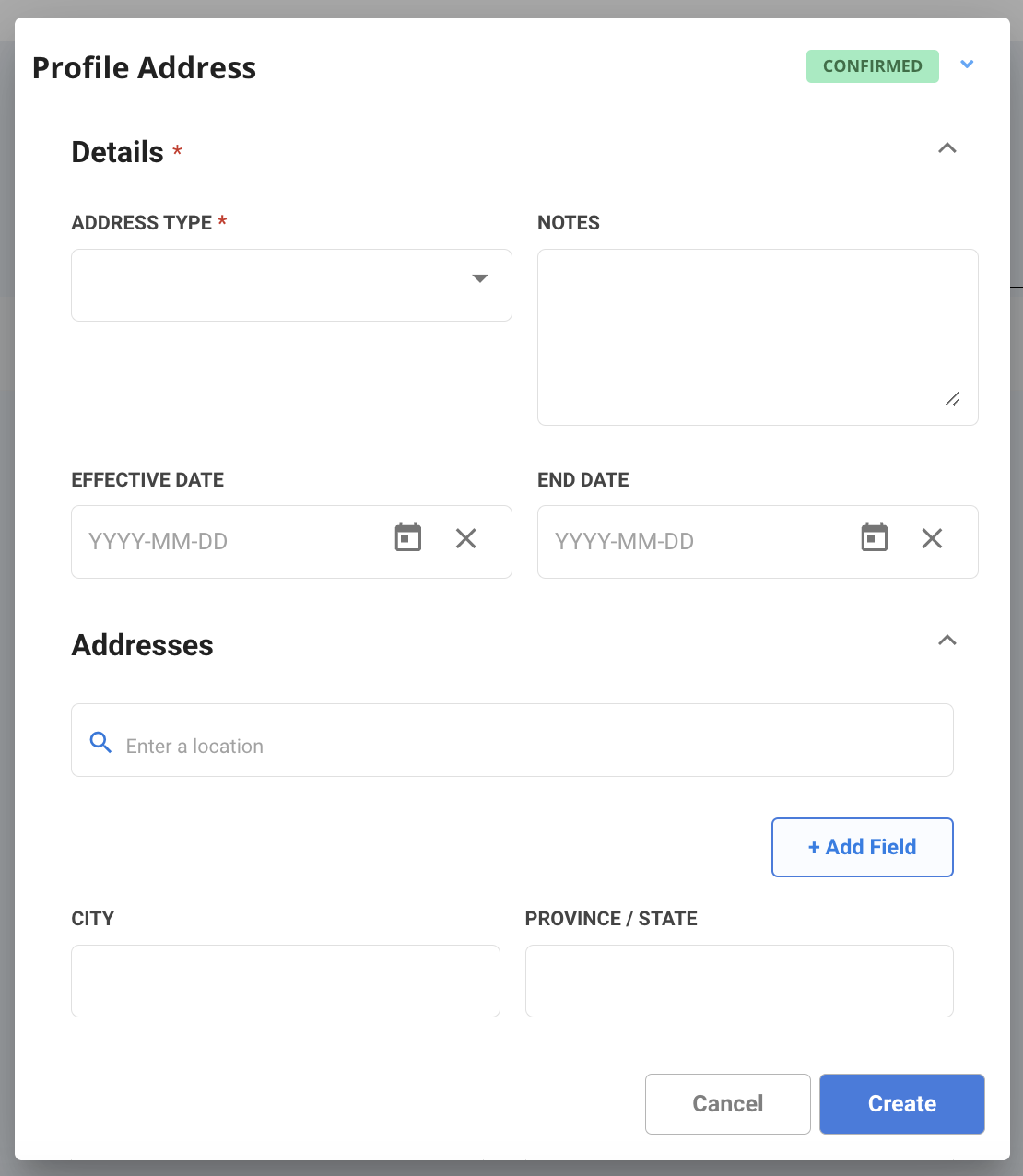Open the End Date calendar picker
Viewport: 1023px width, 1176px height.
click(x=875, y=537)
